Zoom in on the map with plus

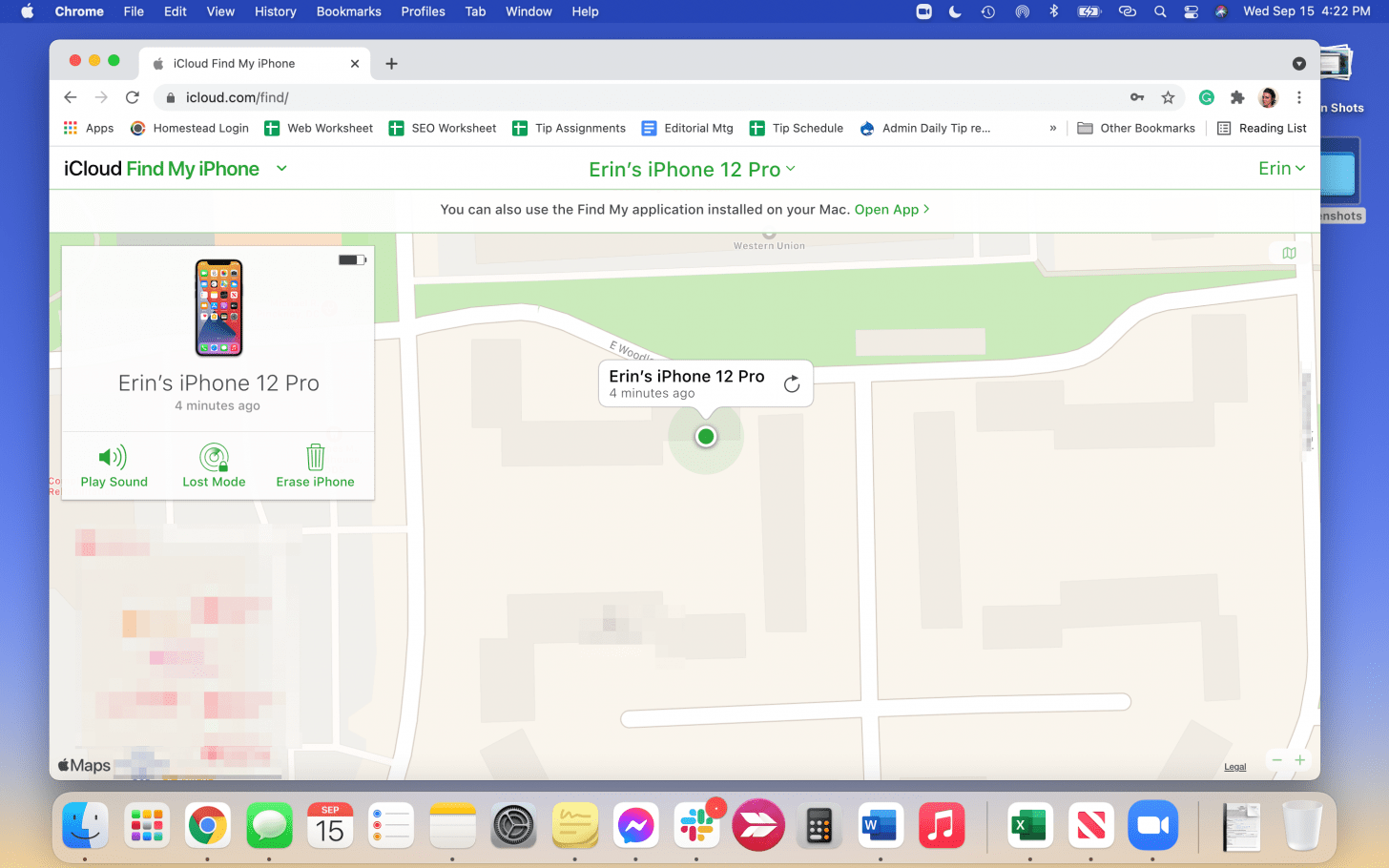1299,760
